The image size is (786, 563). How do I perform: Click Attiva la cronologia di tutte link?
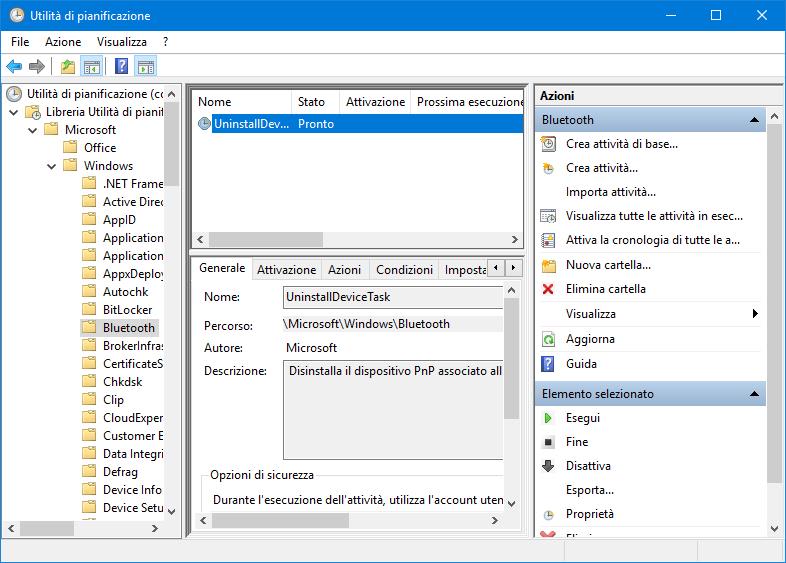pos(653,240)
